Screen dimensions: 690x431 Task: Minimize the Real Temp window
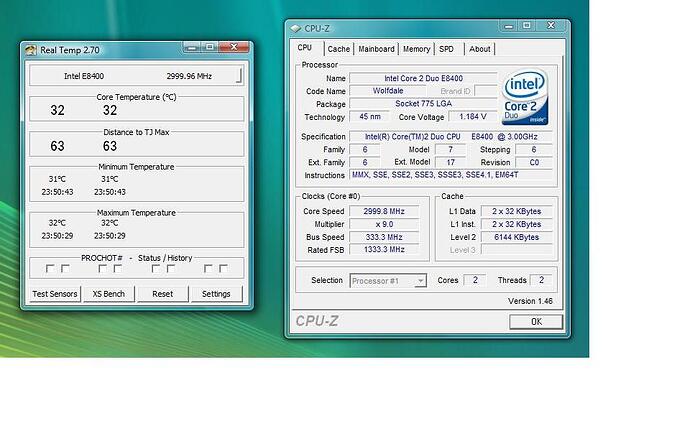point(192,47)
